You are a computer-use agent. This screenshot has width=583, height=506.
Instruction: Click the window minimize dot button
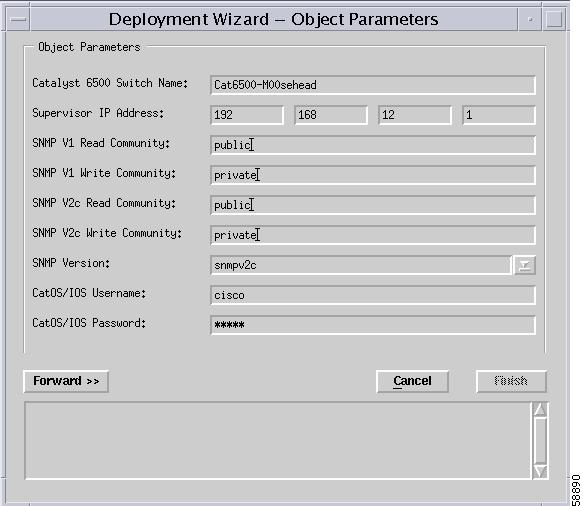coord(530,19)
